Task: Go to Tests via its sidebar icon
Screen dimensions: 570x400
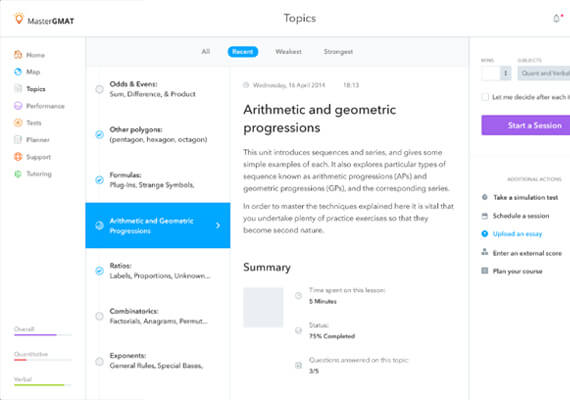Action: [18, 123]
